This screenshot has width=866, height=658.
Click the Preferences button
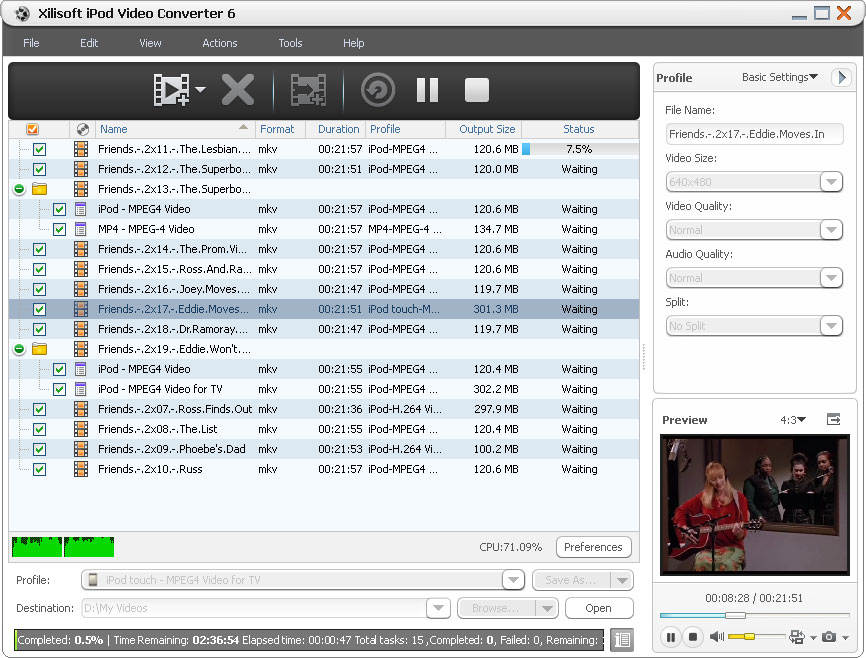593,547
